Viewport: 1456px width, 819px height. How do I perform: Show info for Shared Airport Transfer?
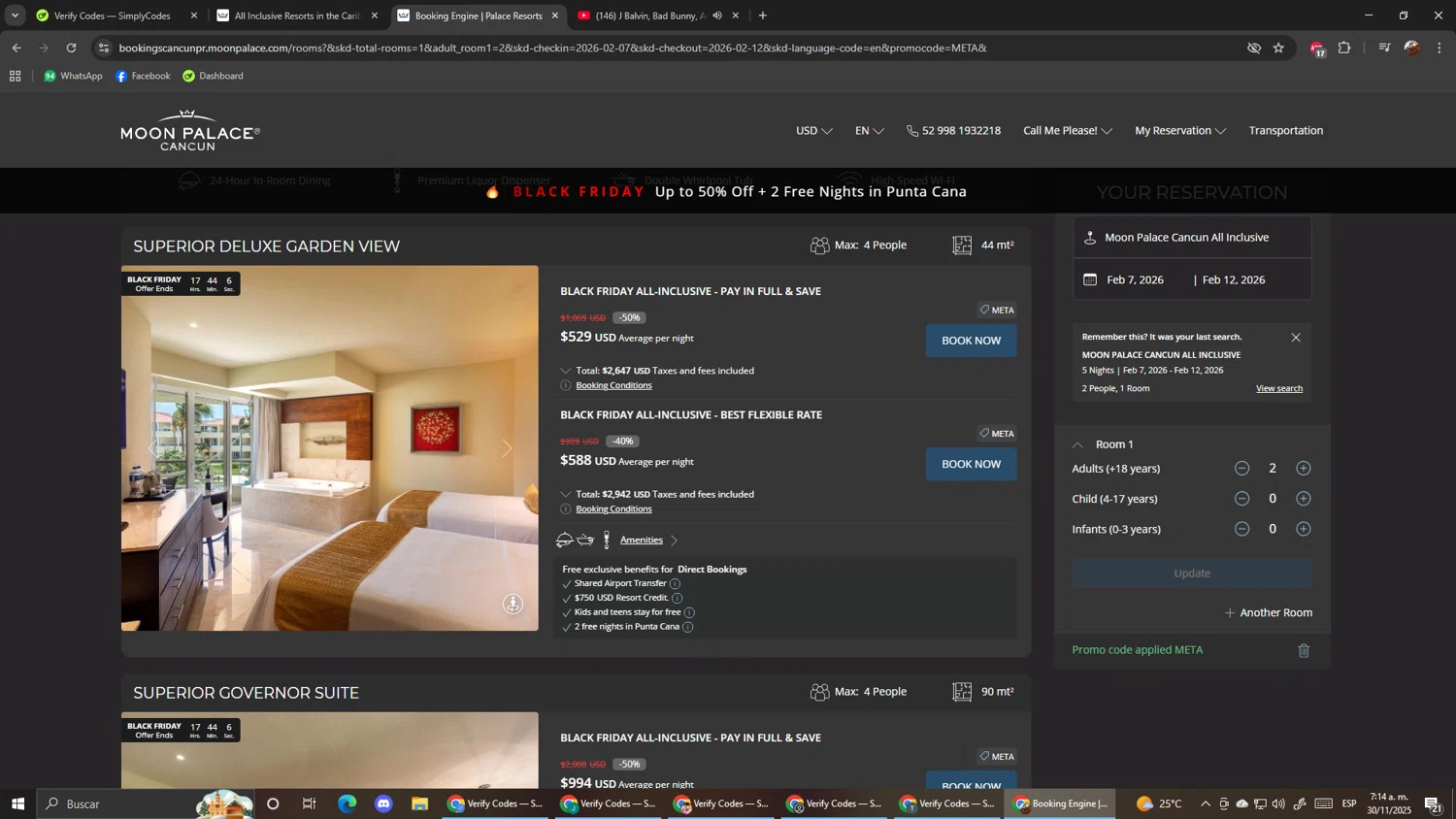click(x=675, y=584)
